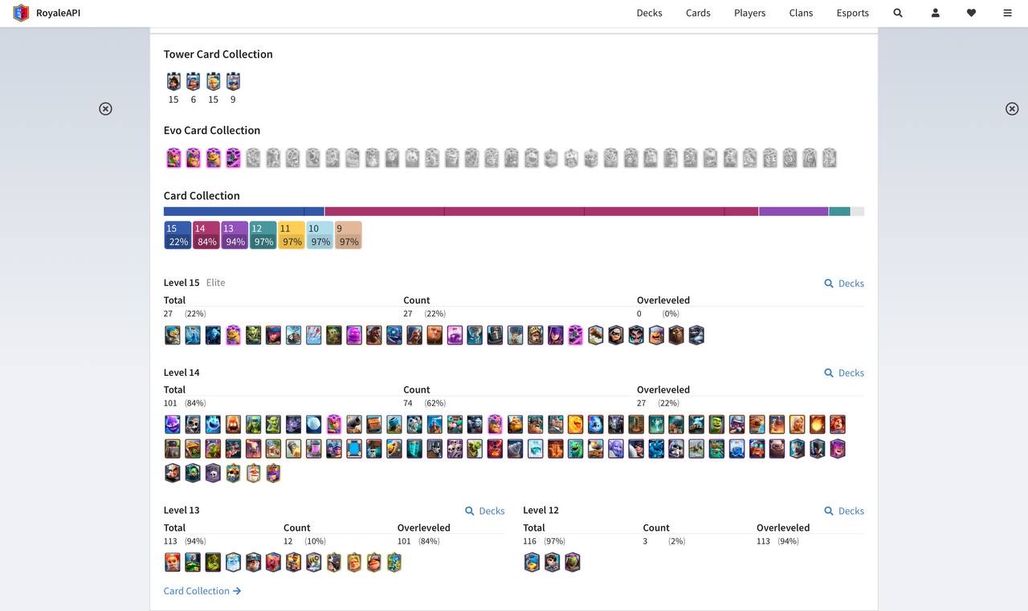Click the "Level 14" section heading
Viewport: 1028px width, 611px height.
coord(182,372)
